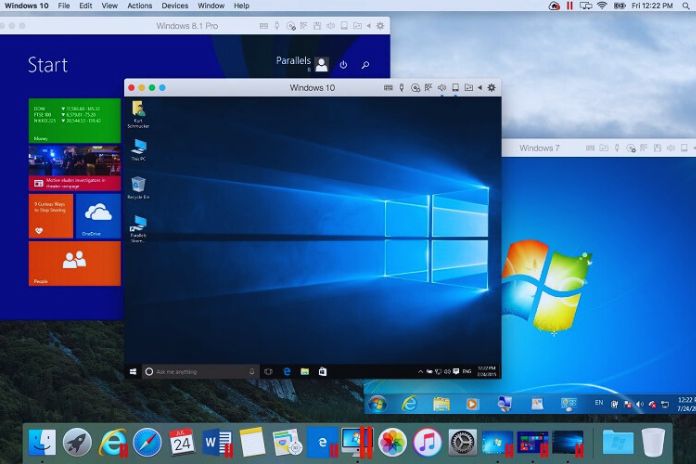Image resolution: width=696 pixels, height=464 pixels.
Task: Click the microphone icon in Windows 10 title bar
Action: coord(402,88)
